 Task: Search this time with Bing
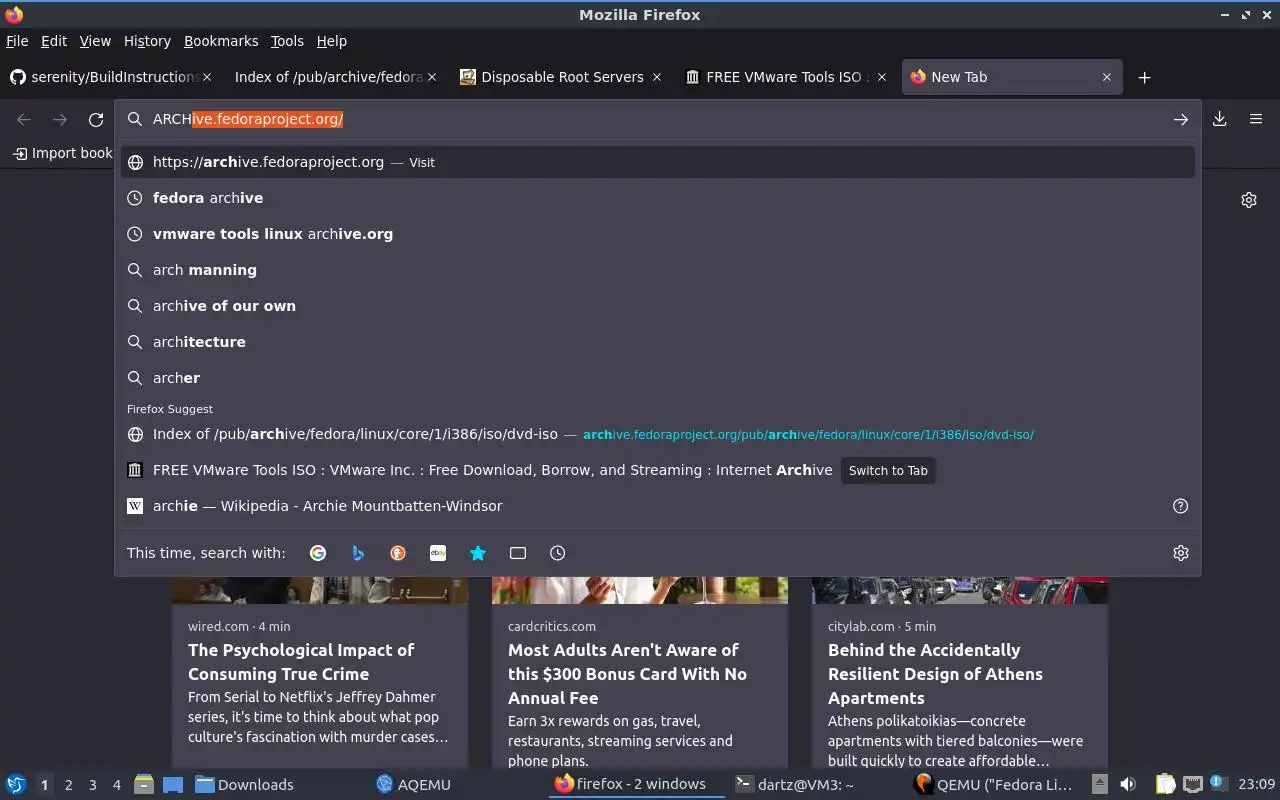pyautogui.click(x=358, y=553)
